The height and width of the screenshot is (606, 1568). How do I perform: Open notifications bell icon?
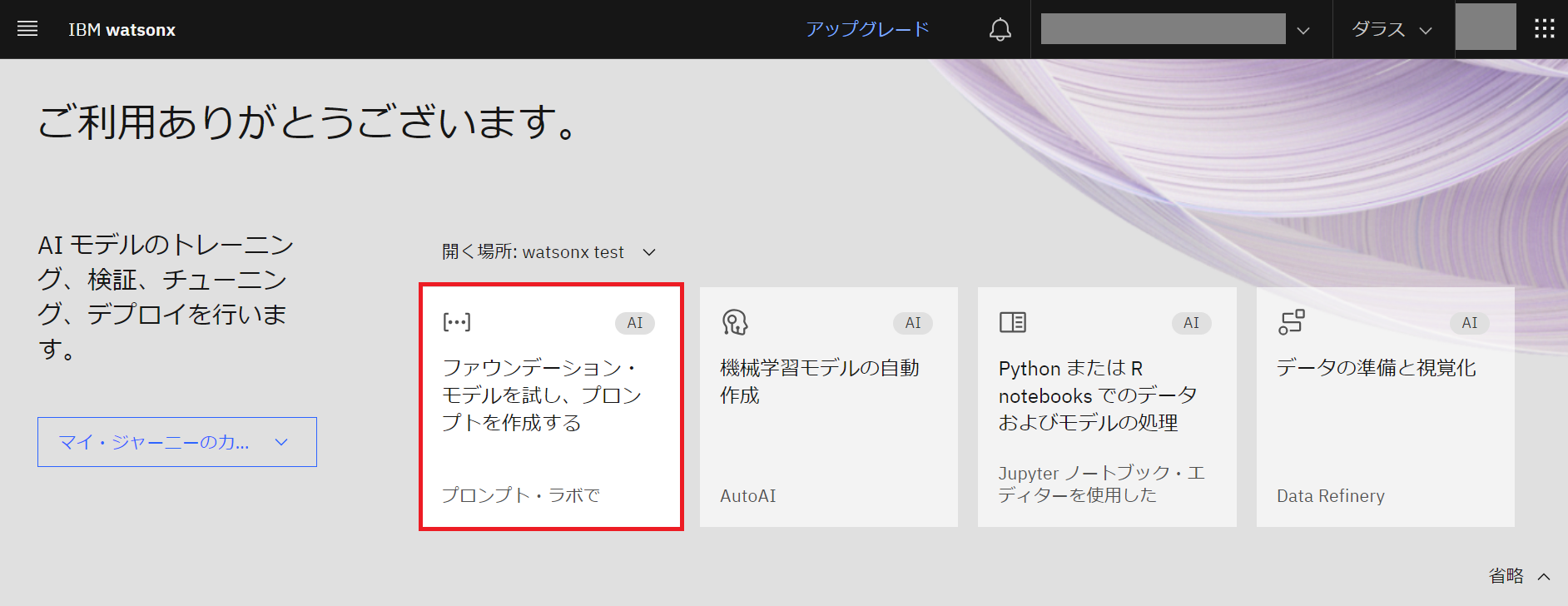click(x=1000, y=30)
